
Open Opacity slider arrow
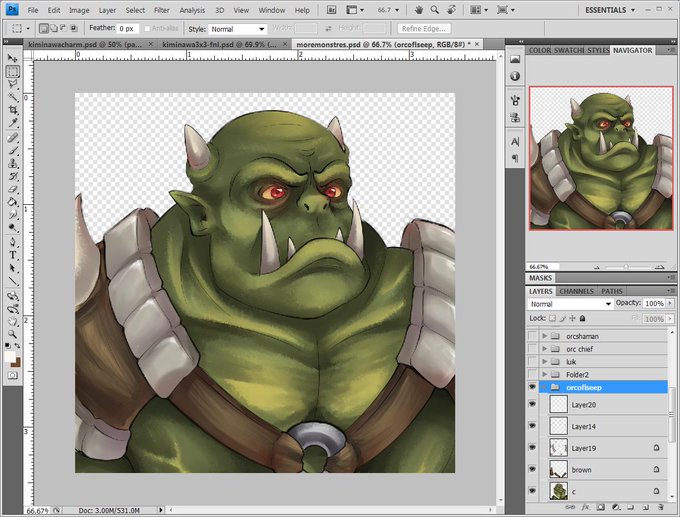coord(670,304)
